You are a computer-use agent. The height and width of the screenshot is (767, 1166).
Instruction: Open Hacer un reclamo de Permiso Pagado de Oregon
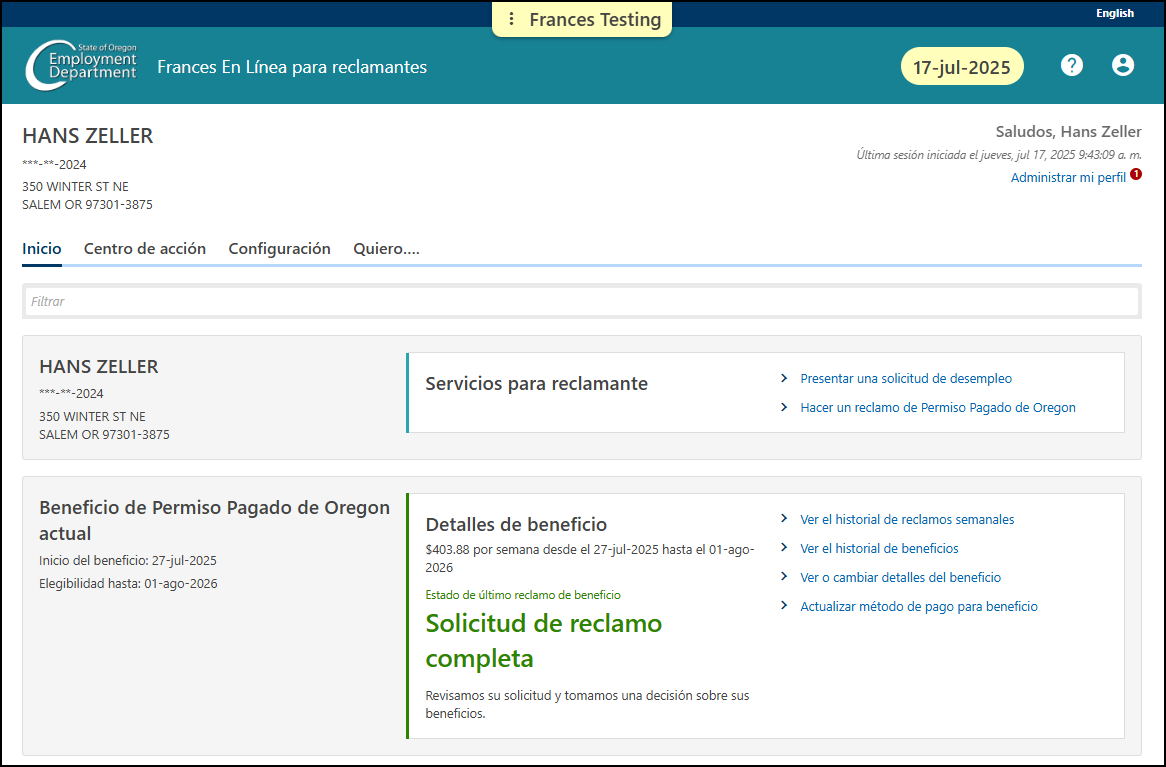[938, 408]
